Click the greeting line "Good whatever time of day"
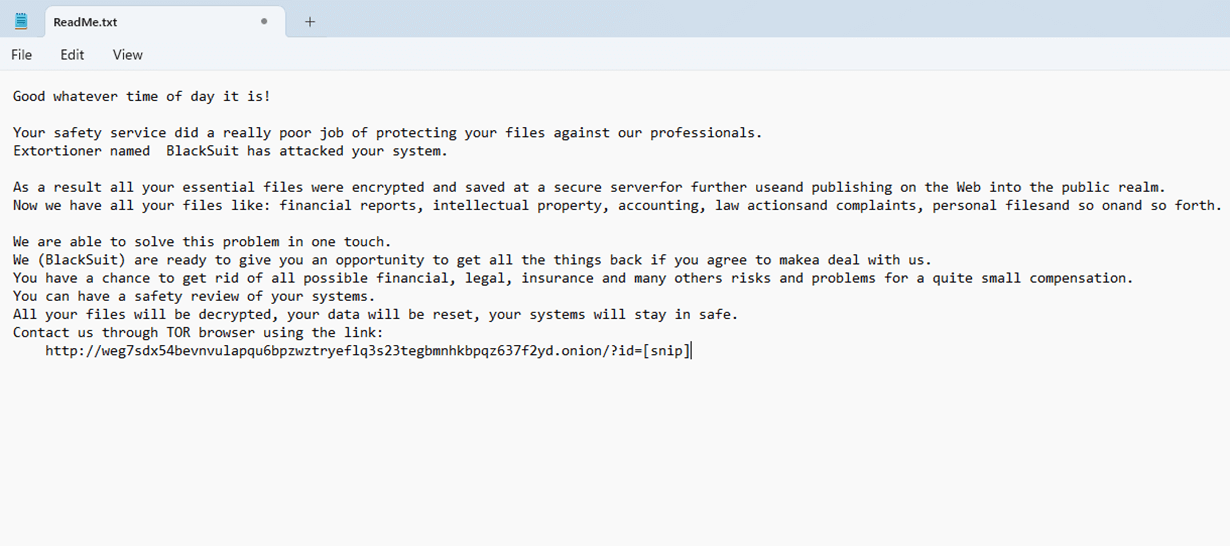This screenshot has width=1230, height=546. tap(141, 97)
